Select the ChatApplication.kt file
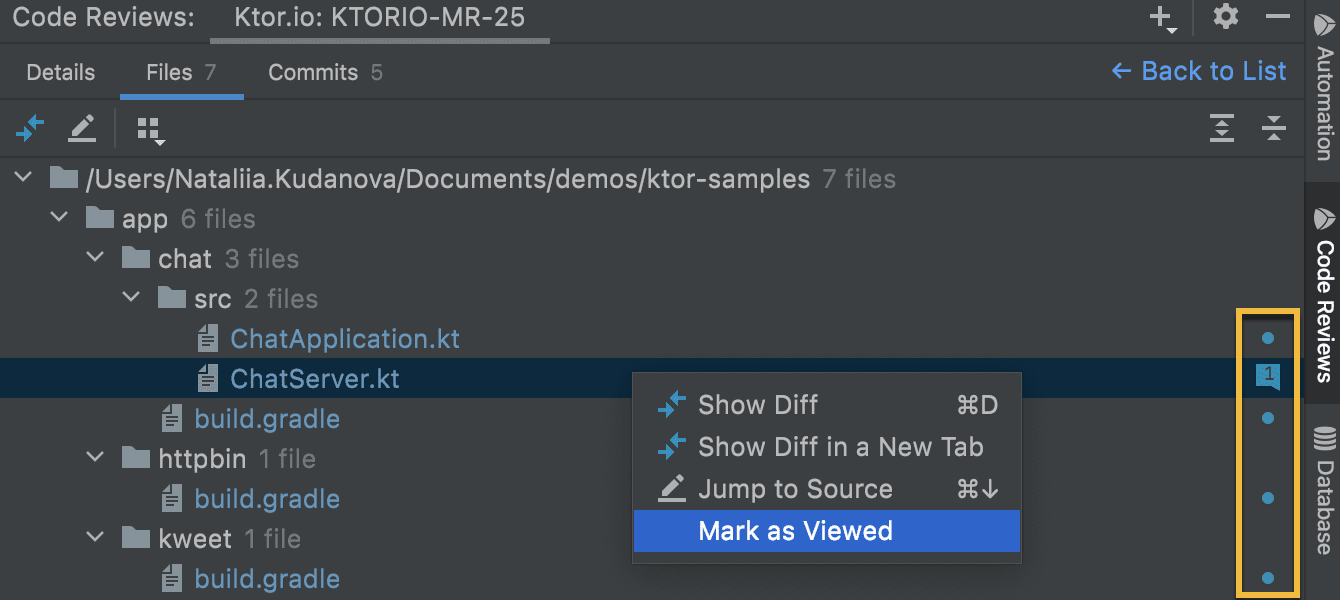The height and width of the screenshot is (600, 1340). point(345,339)
